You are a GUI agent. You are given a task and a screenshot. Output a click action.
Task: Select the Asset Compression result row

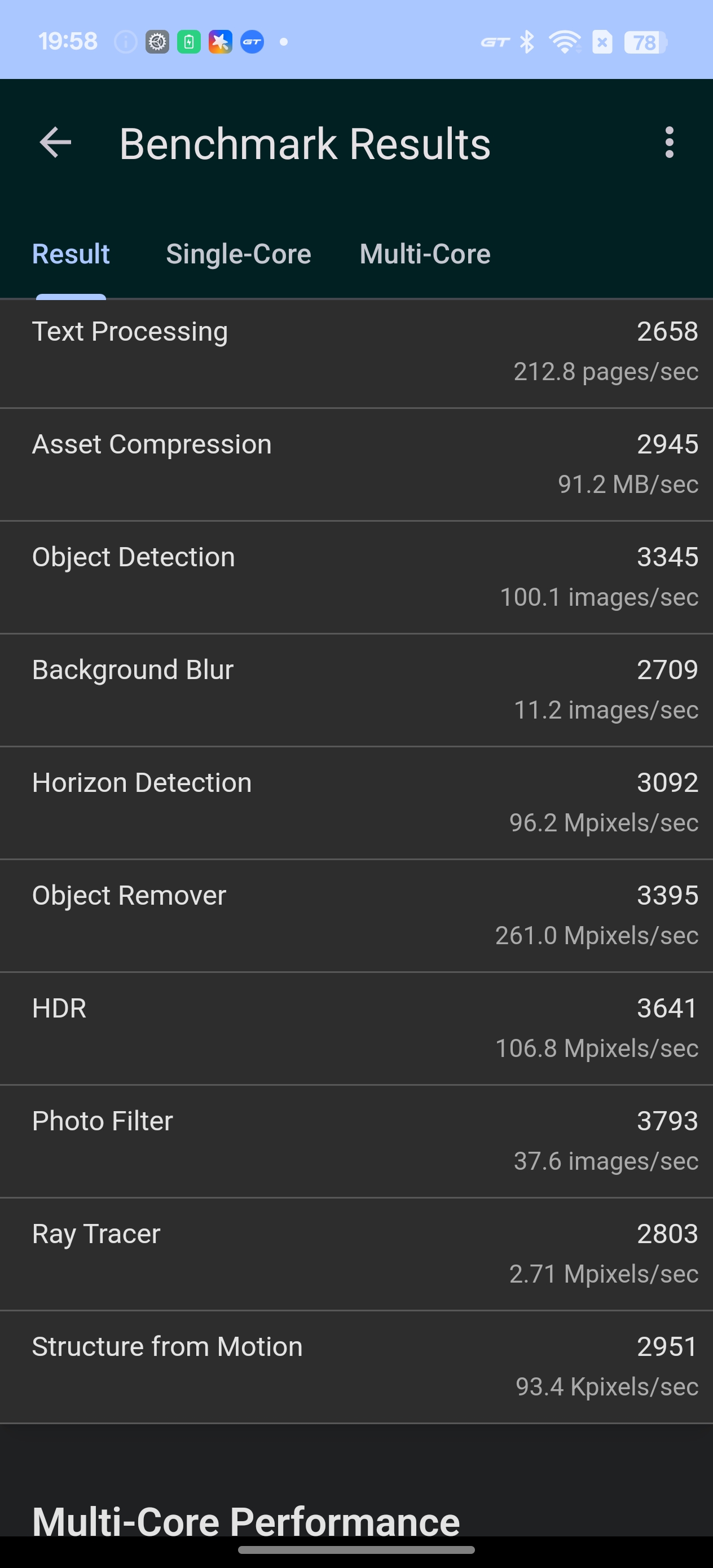tap(356, 464)
